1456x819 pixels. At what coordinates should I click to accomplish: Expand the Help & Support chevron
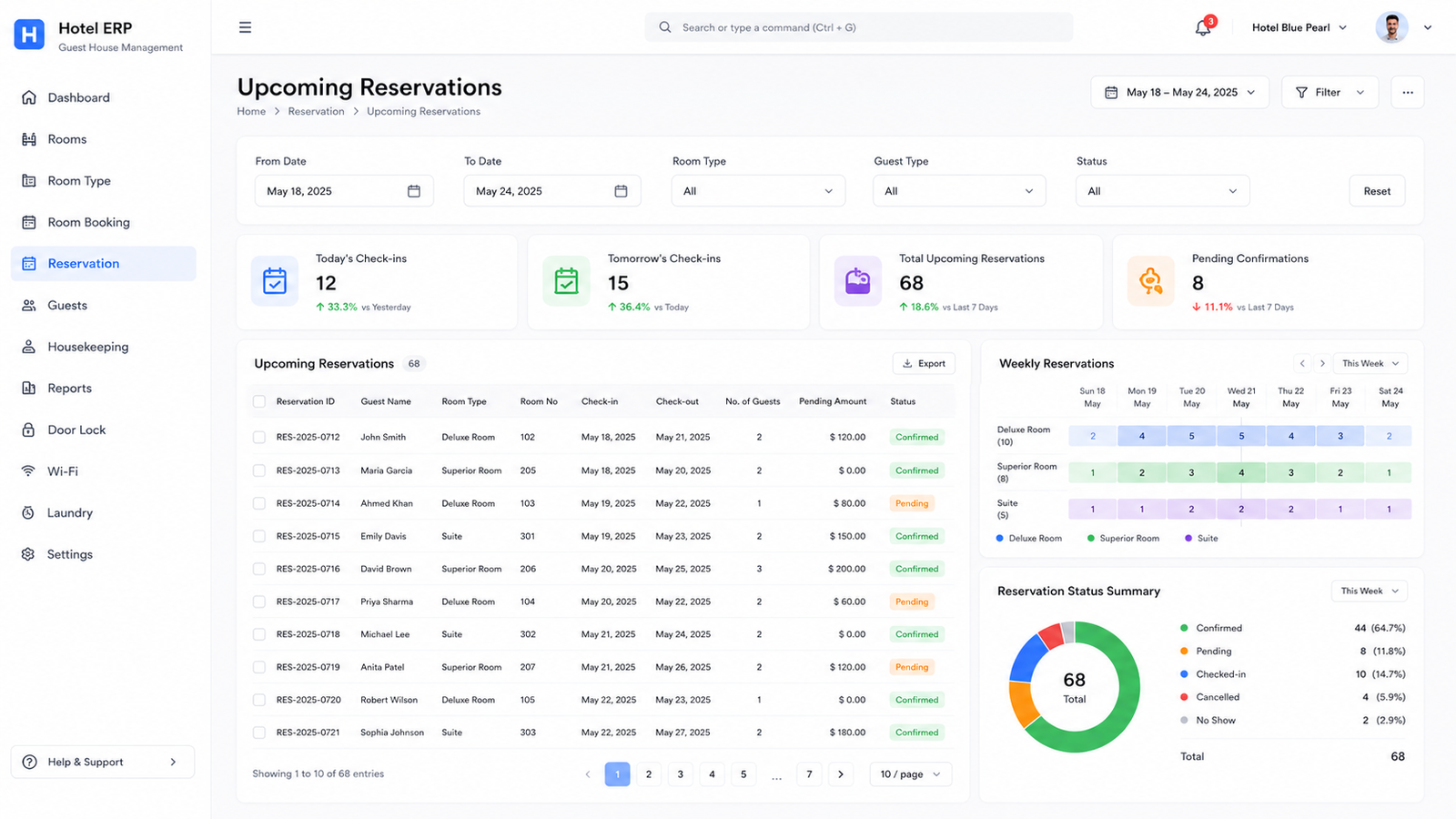point(173,762)
